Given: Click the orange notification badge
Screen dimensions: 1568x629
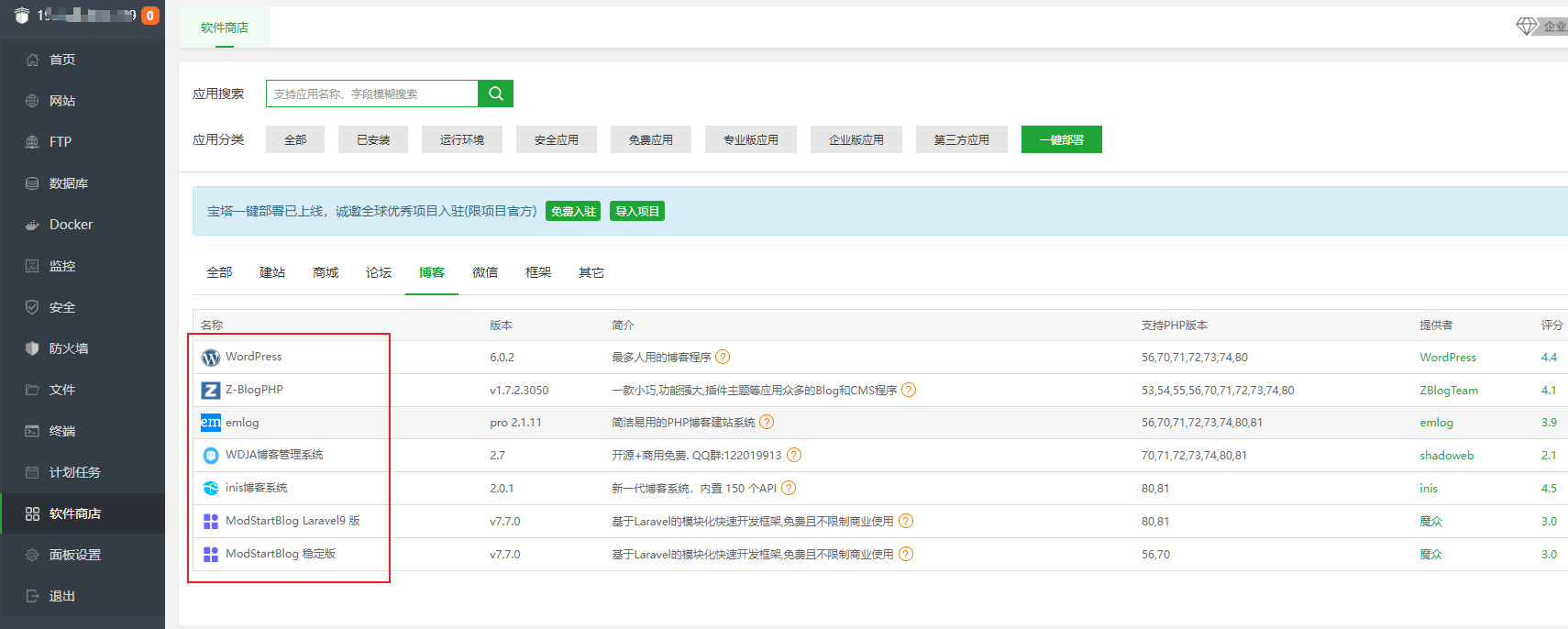Looking at the screenshot, I should coord(150,16).
